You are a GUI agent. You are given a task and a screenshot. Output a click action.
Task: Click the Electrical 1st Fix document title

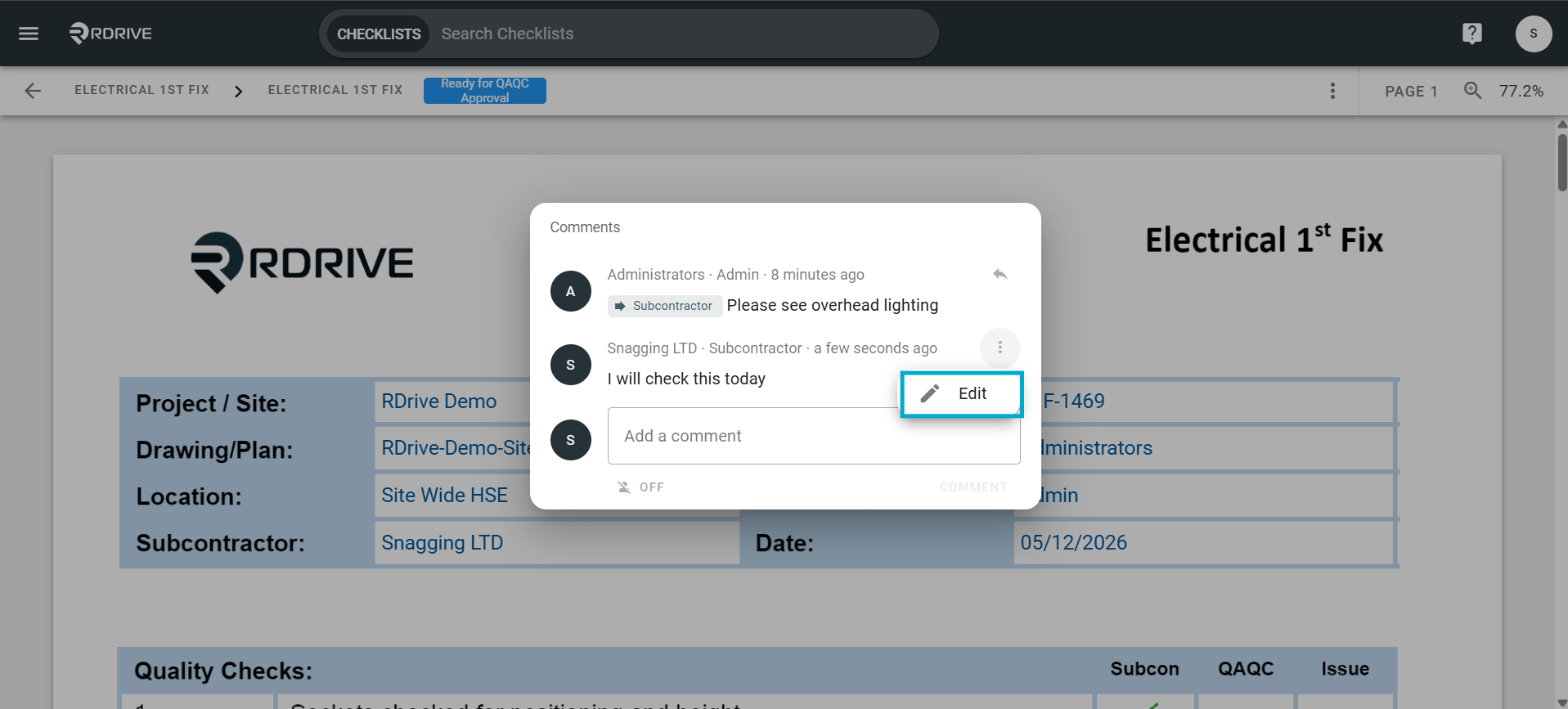click(1265, 240)
